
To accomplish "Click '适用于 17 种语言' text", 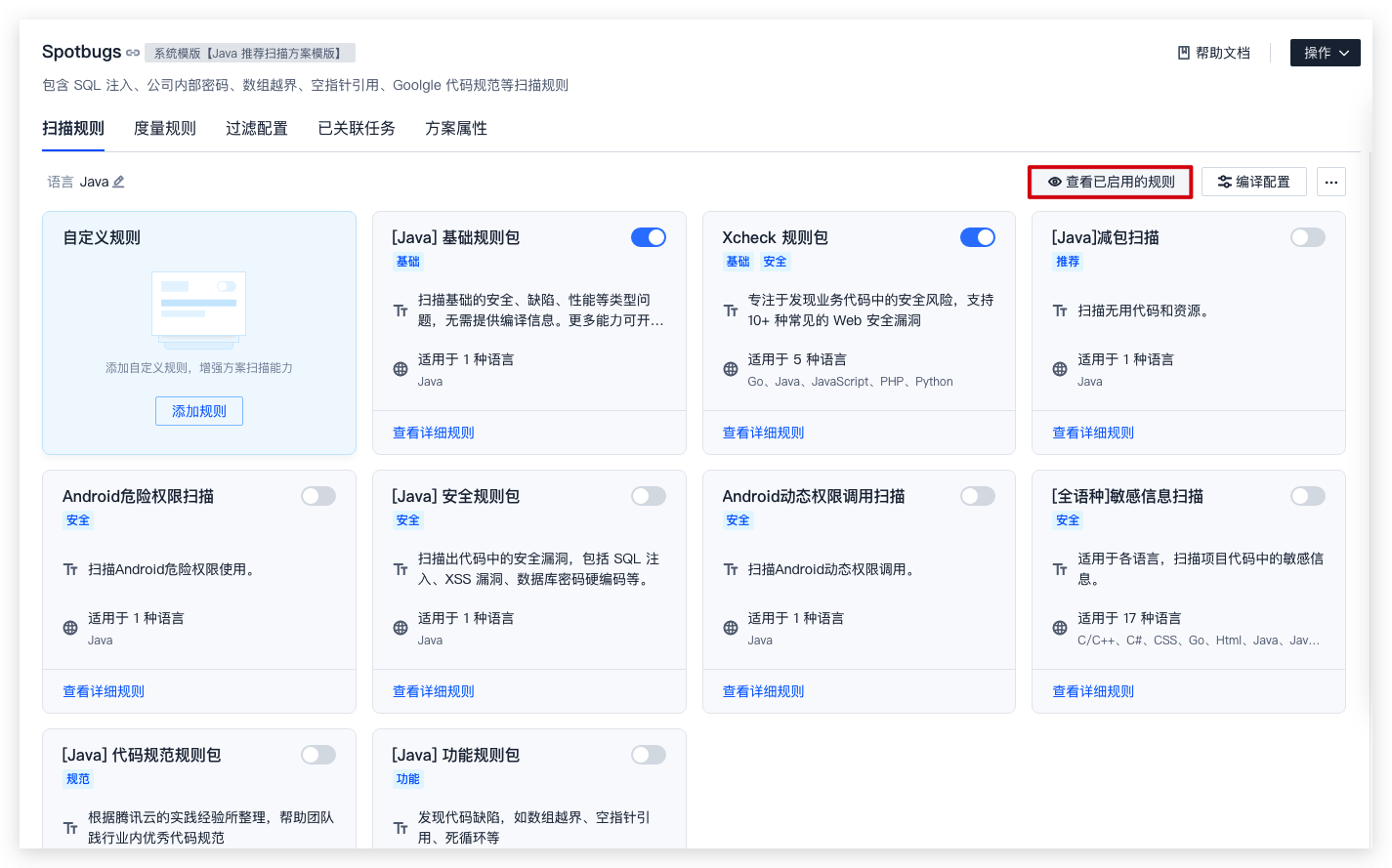I will click(1129, 618).
